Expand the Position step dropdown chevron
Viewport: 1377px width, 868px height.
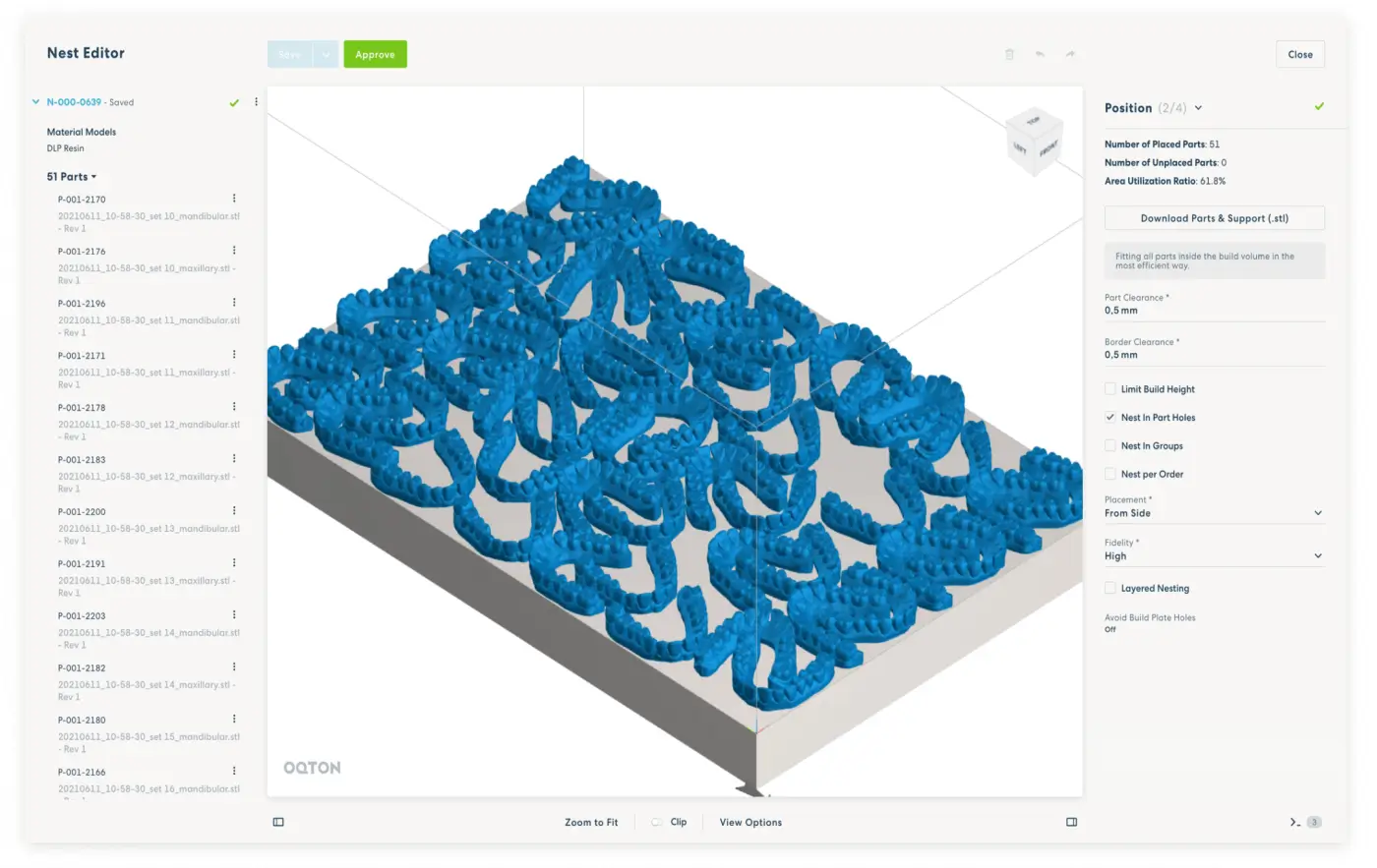1198,108
